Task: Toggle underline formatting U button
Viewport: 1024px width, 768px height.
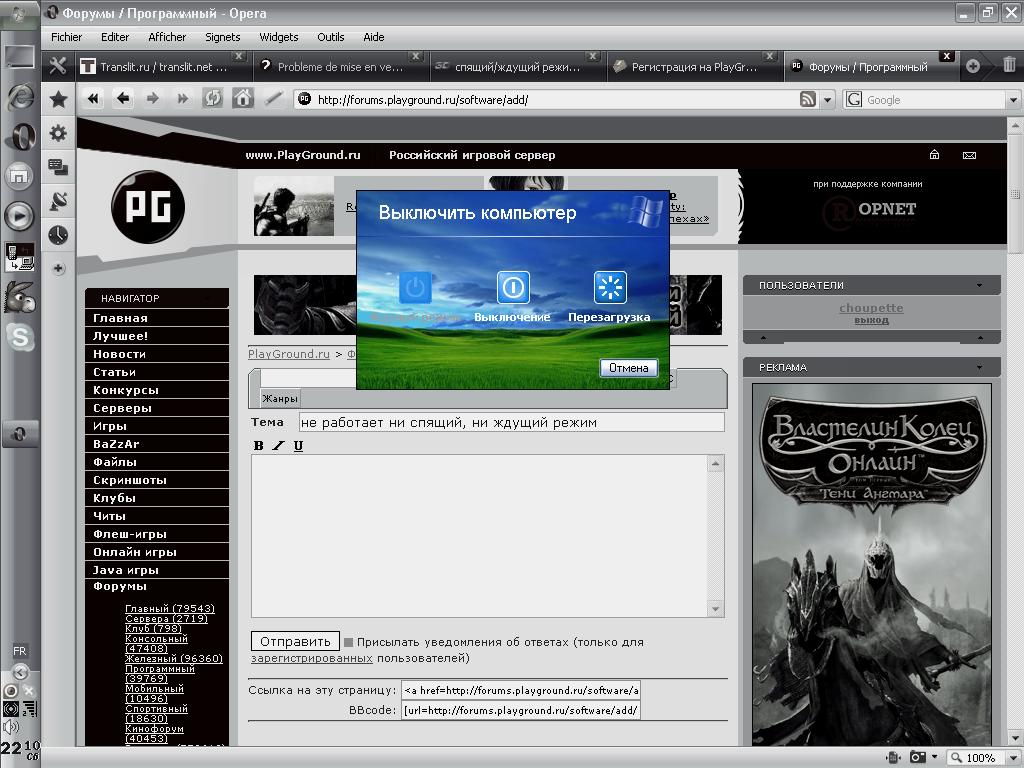Action: point(298,445)
